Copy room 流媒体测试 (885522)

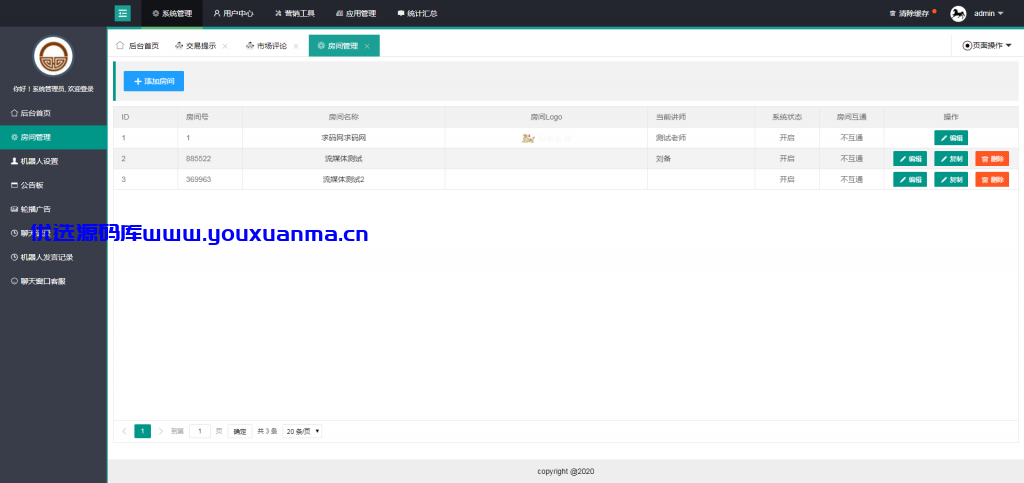(951, 159)
